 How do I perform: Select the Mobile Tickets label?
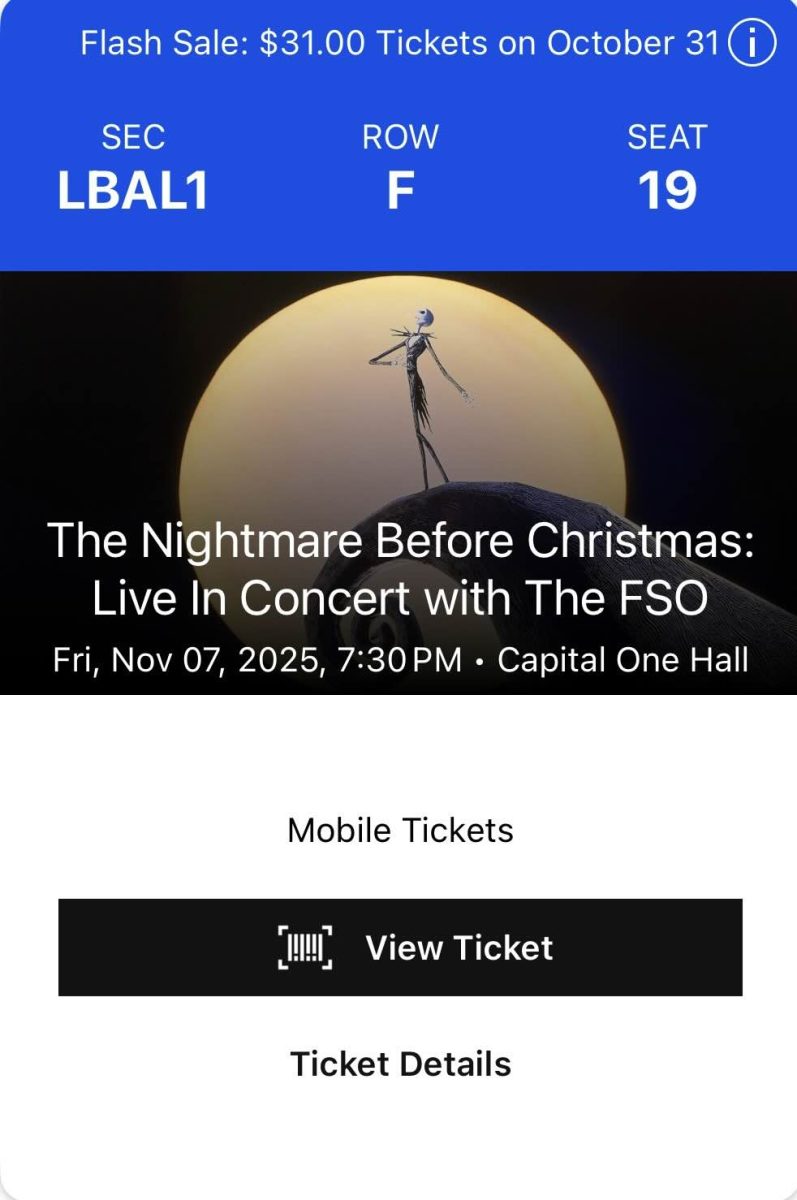(400, 830)
